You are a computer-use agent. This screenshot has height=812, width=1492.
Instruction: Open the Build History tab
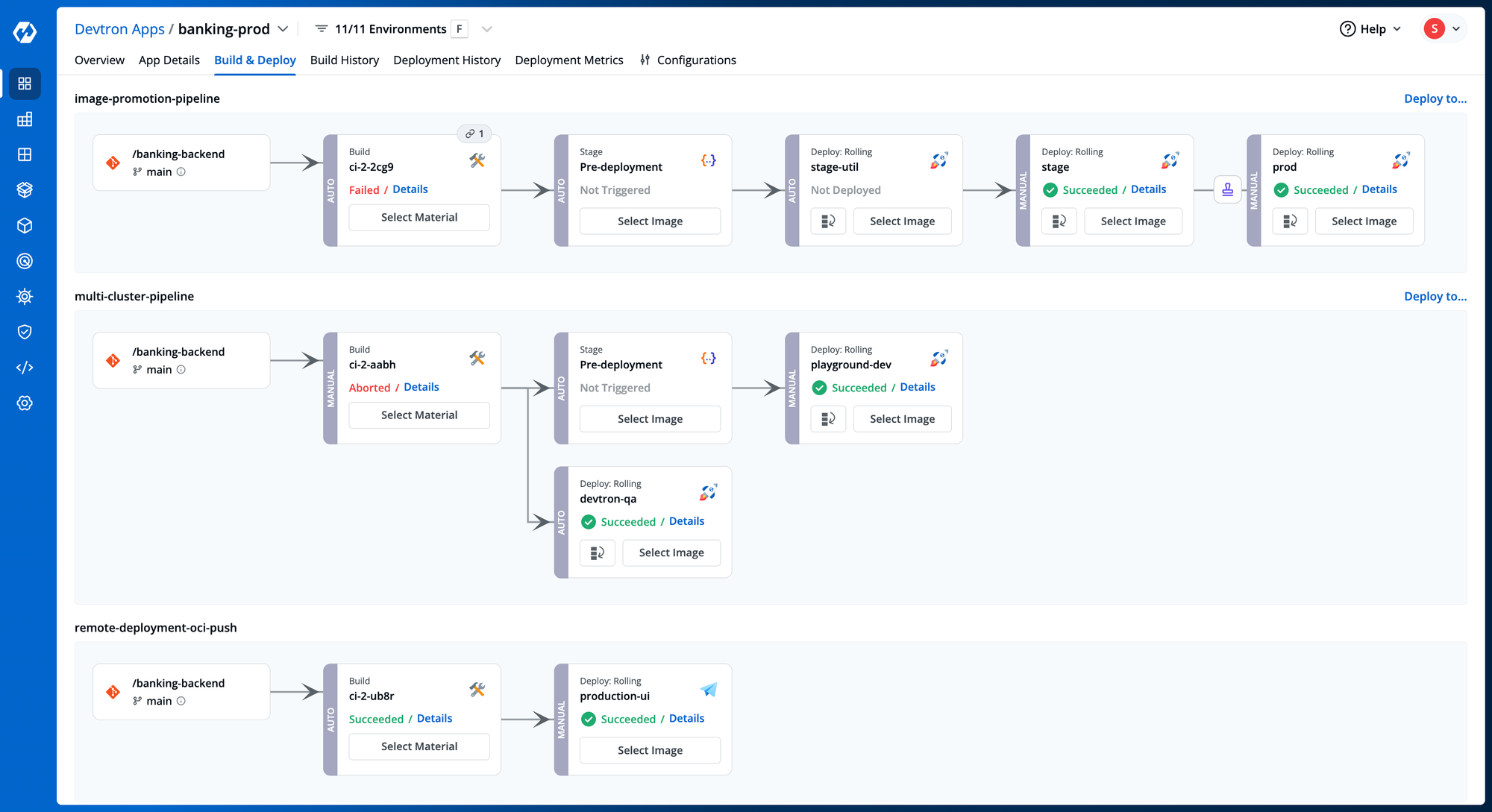pyautogui.click(x=345, y=60)
